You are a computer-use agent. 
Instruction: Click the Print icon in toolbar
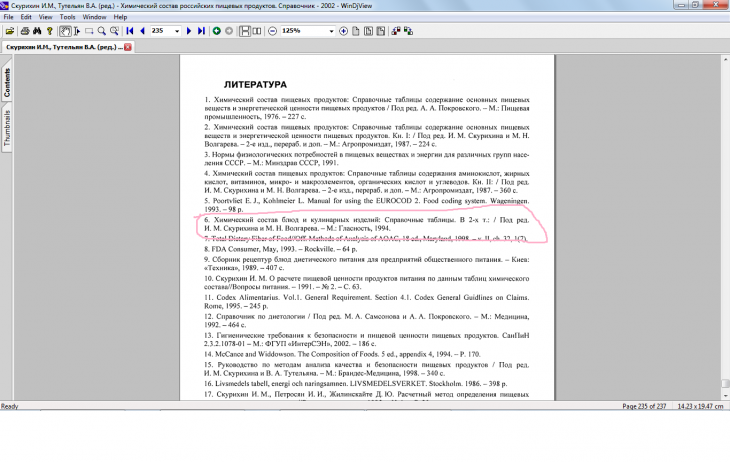24,31
